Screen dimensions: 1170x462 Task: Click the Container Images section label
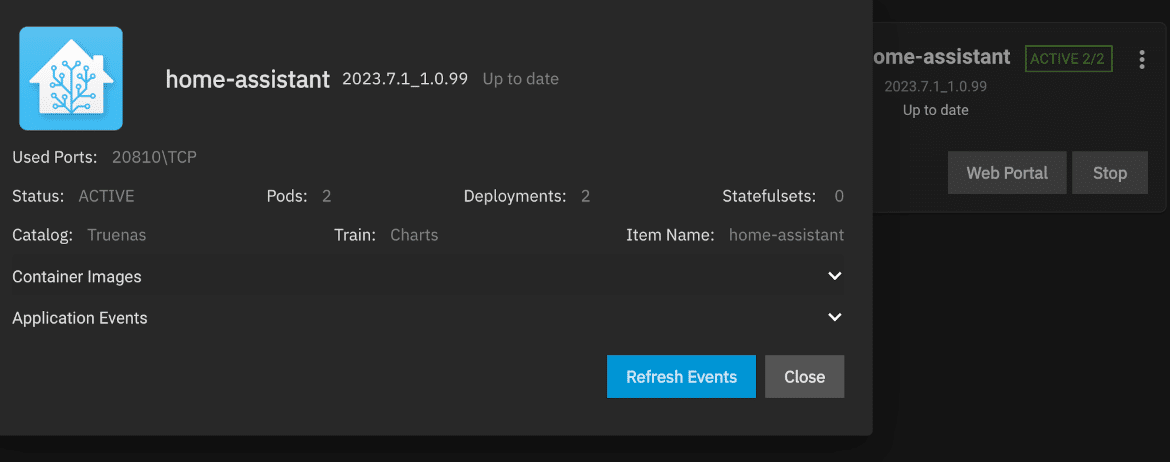pyautogui.click(x=77, y=277)
